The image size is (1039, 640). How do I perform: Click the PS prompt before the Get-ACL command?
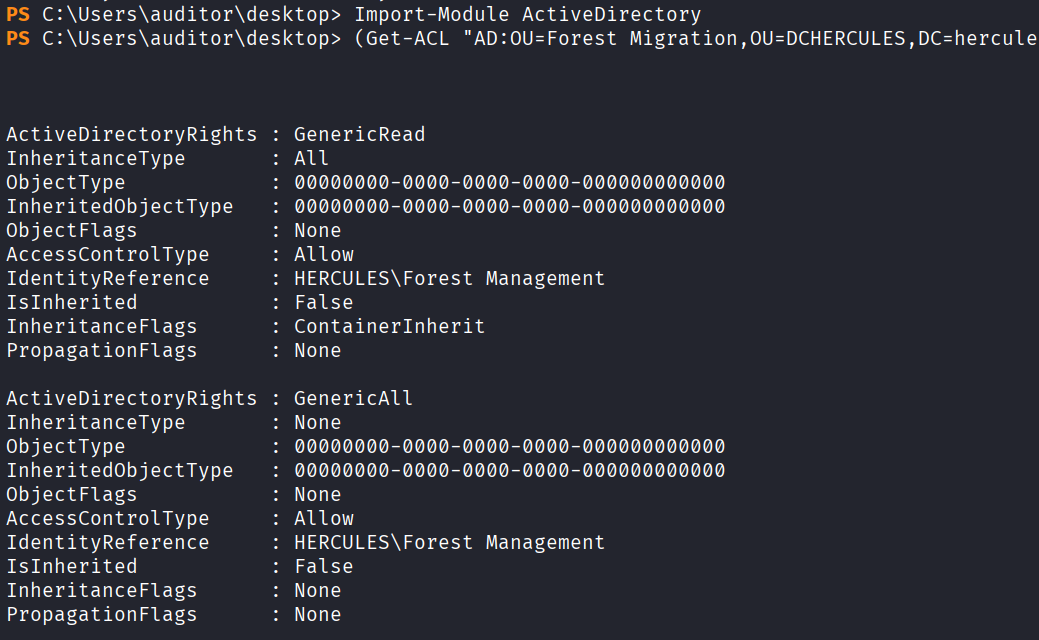pos(17,39)
